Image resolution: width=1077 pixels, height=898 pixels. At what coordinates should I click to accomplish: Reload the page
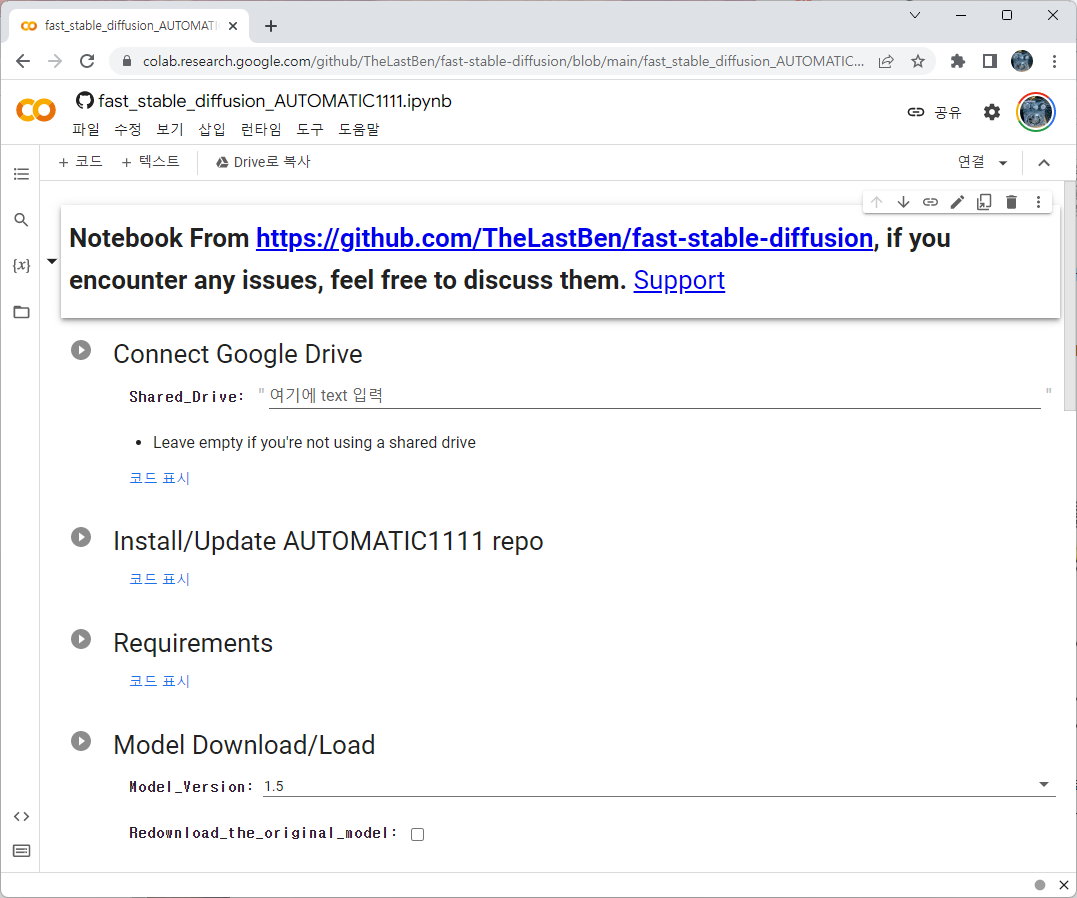point(87,61)
